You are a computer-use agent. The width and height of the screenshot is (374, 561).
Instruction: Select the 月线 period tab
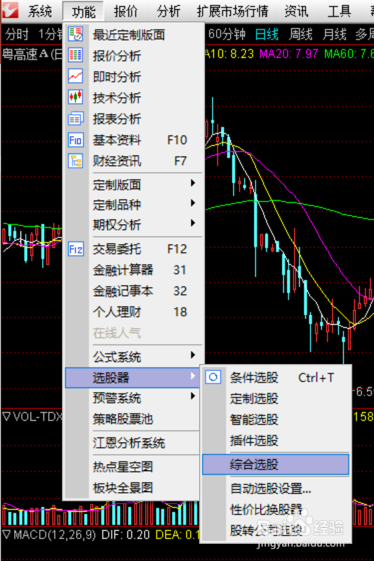334,34
